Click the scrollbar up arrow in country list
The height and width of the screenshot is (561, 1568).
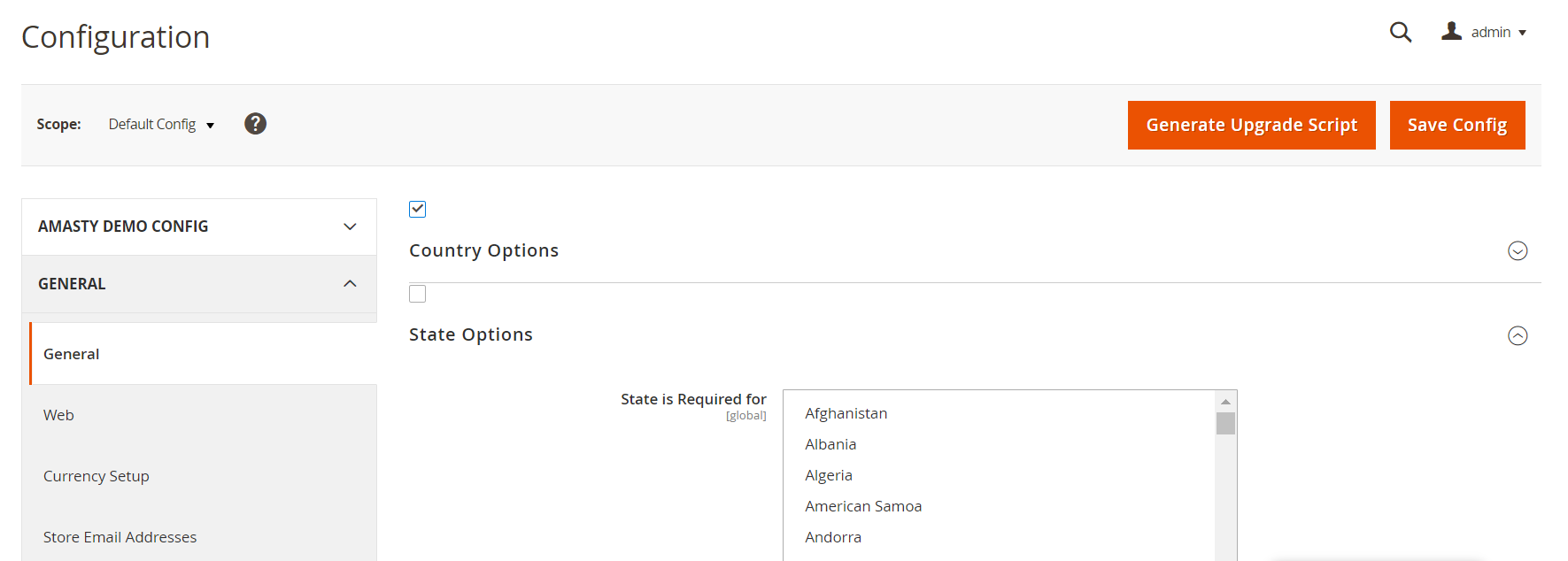(1225, 402)
